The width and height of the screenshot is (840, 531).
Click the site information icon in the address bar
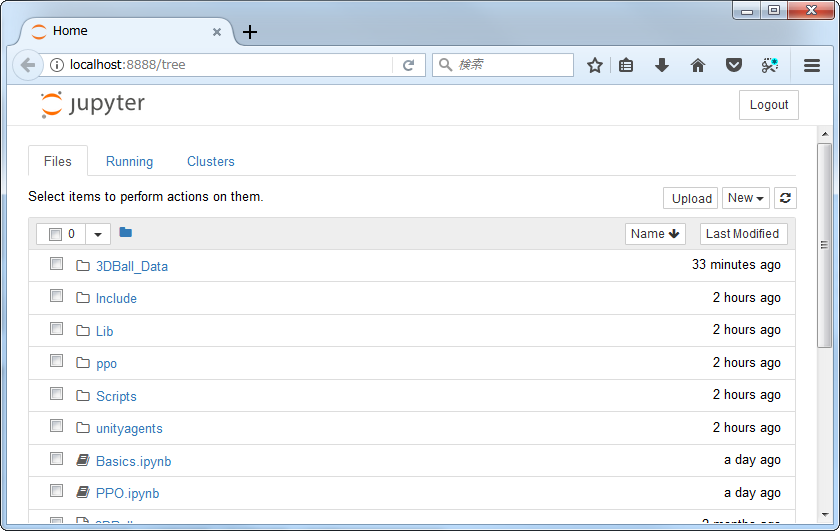pyautogui.click(x=57, y=65)
